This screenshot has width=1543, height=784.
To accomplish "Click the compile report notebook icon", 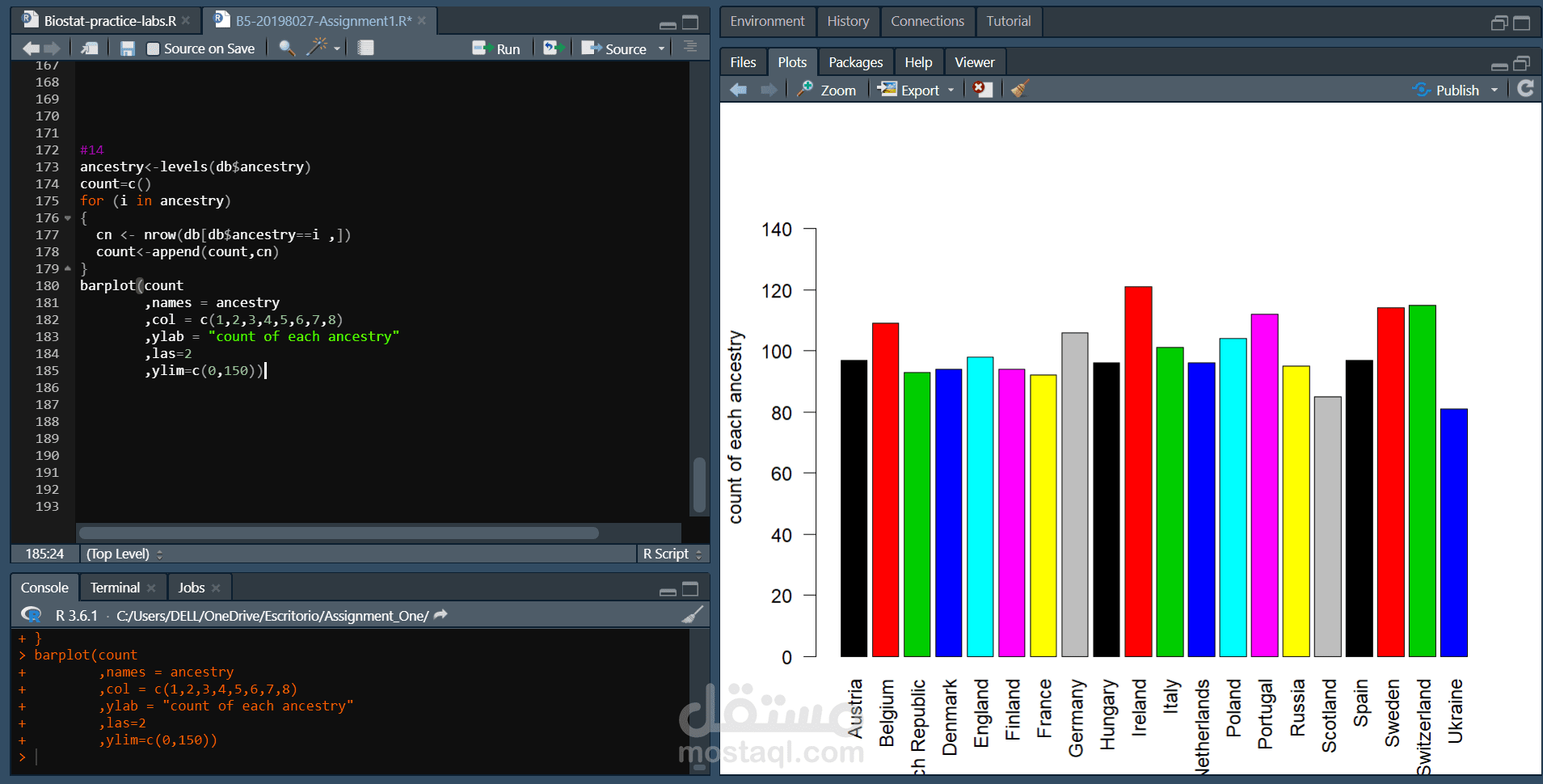I will click(366, 48).
